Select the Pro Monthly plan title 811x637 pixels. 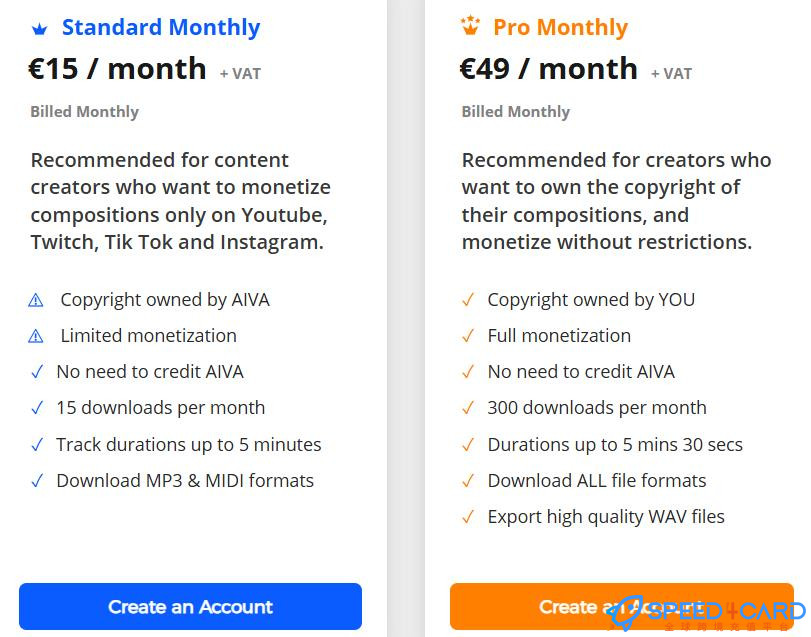click(560, 28)
